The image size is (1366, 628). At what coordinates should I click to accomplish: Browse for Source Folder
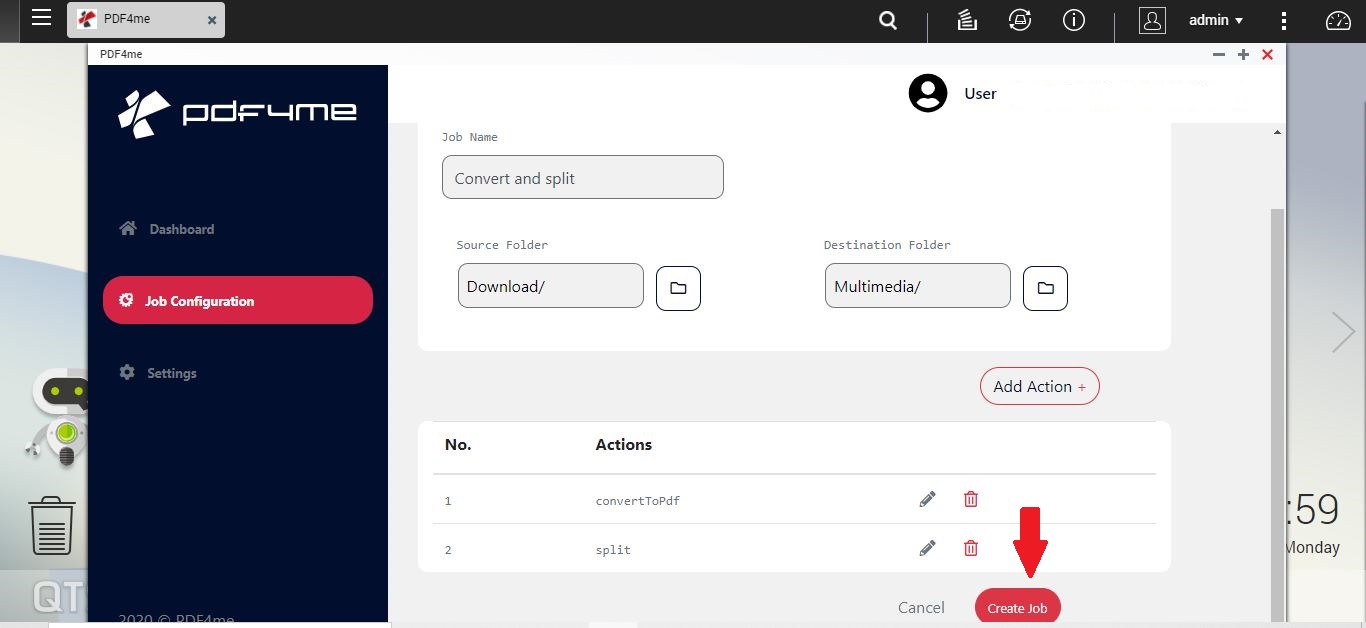[x=678, y=288]
